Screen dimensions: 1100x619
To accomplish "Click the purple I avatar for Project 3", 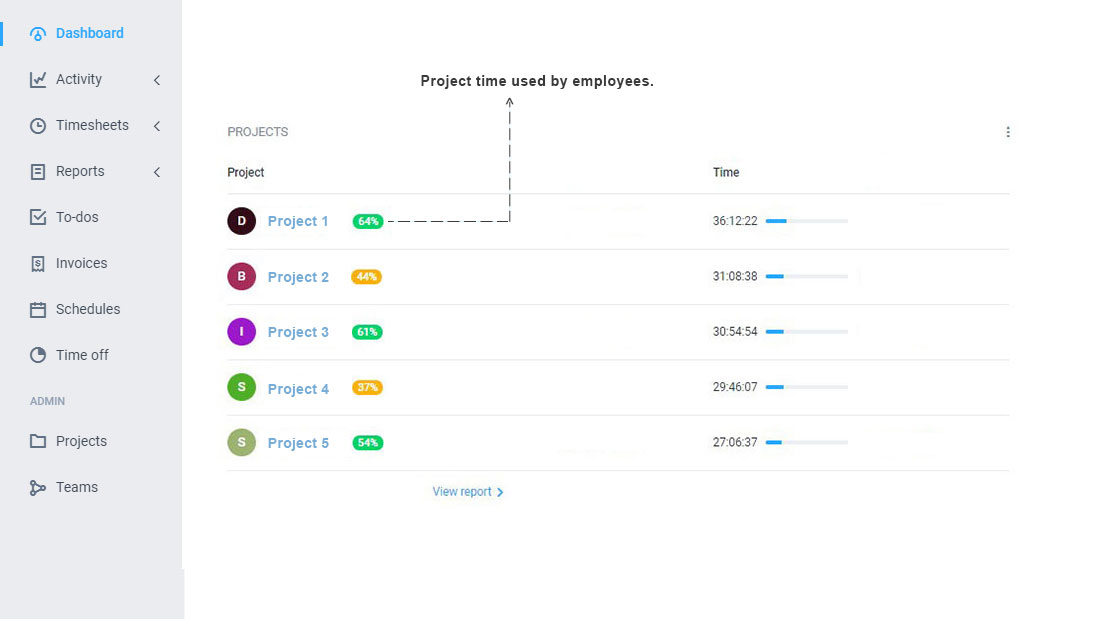I will [x=241, y=331].
